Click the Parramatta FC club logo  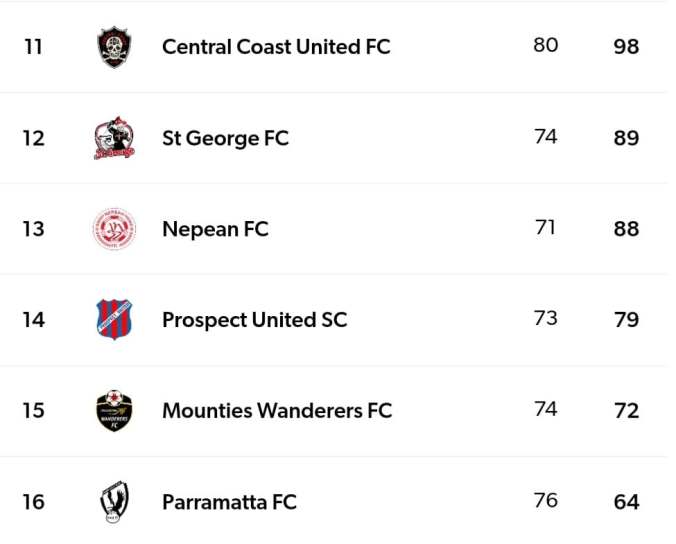coord(114,502)
